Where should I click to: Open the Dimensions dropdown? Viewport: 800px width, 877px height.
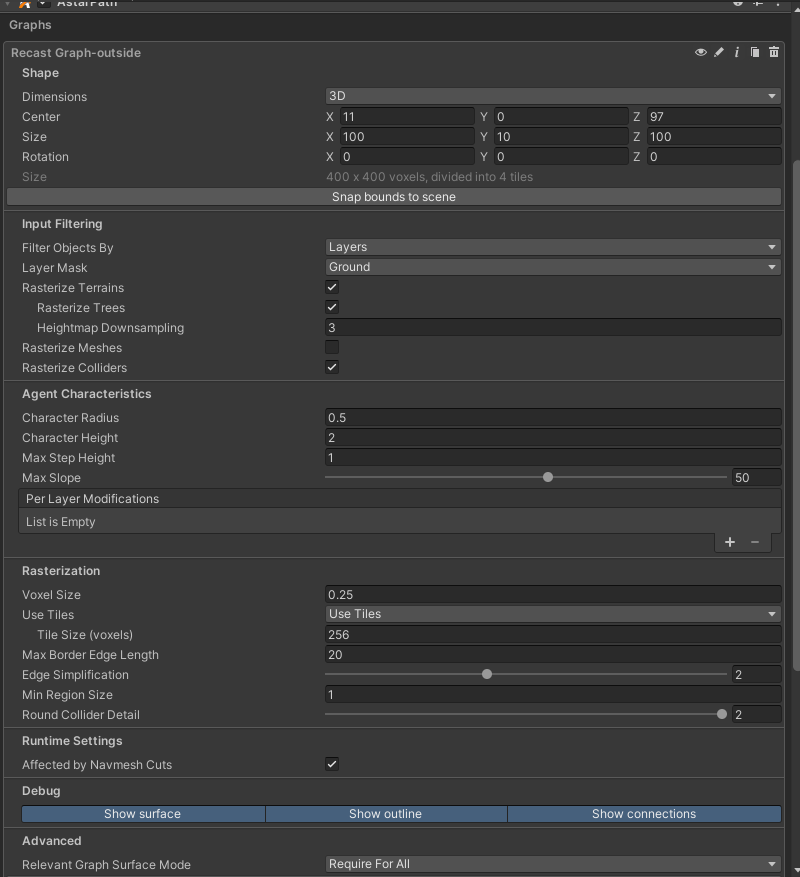pyautogui.click(x=553, y=96)
